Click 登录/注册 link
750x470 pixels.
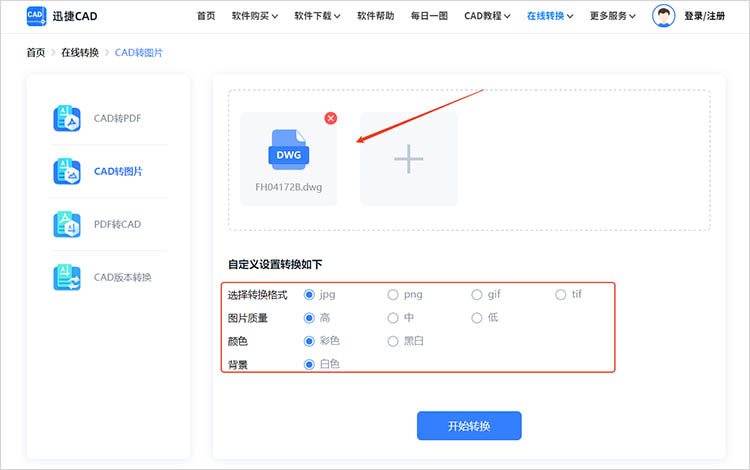point(704,16)
